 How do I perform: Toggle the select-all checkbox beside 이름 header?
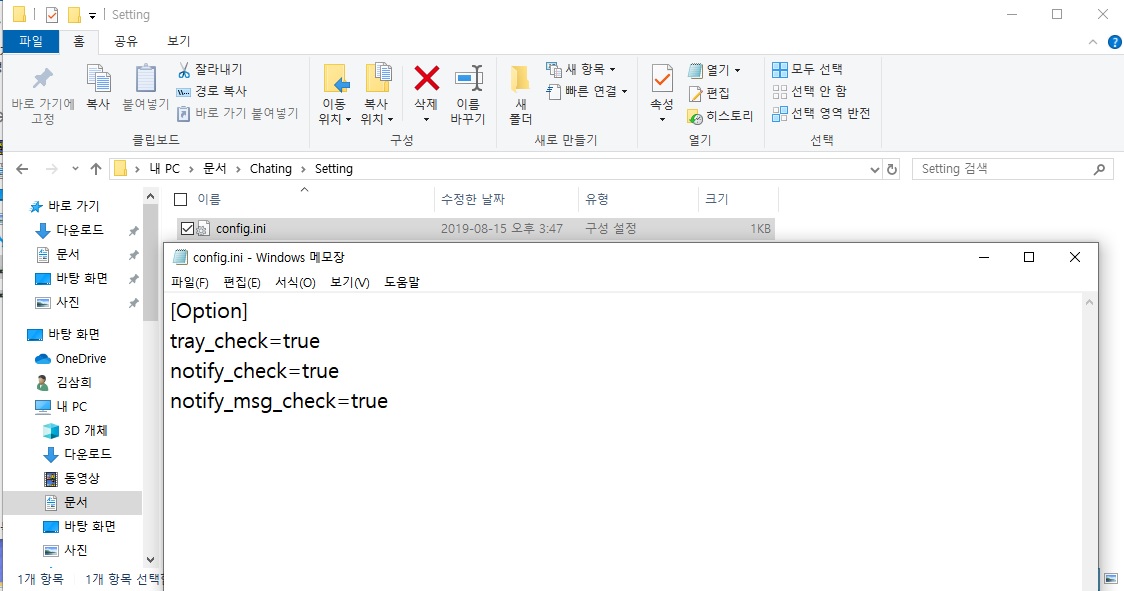coord(181,198)
